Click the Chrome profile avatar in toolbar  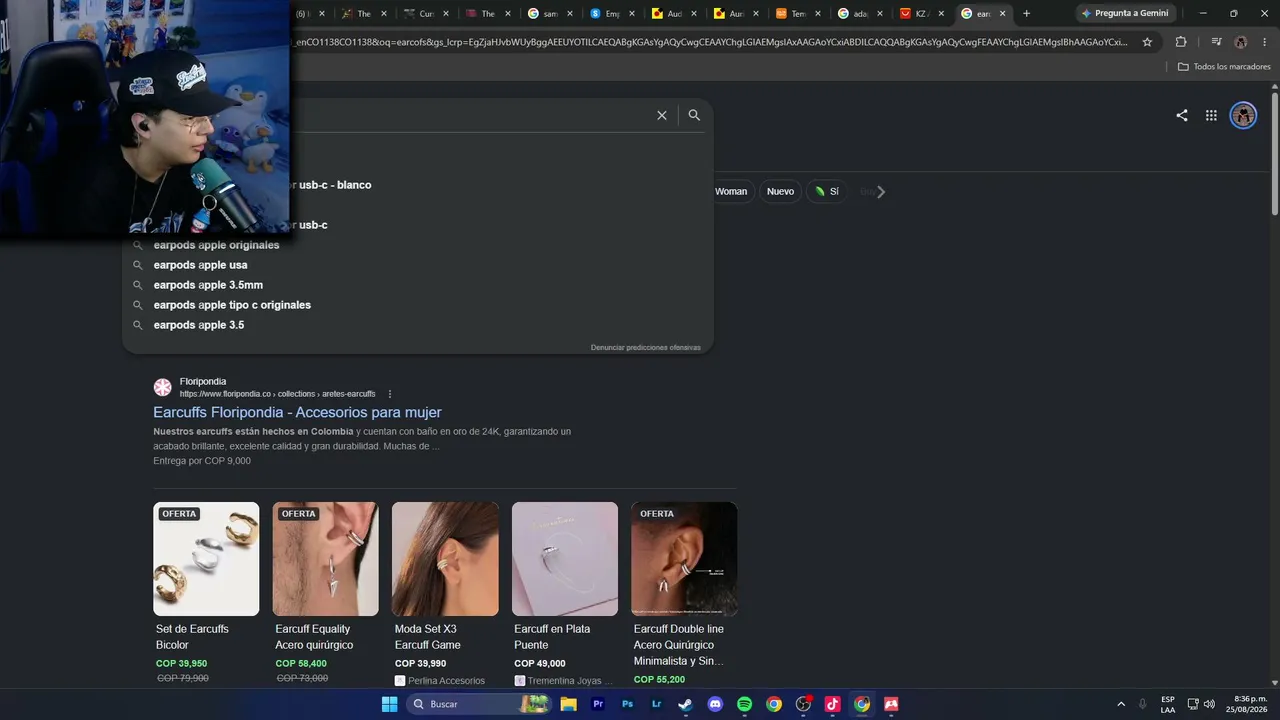point(1241,42)
